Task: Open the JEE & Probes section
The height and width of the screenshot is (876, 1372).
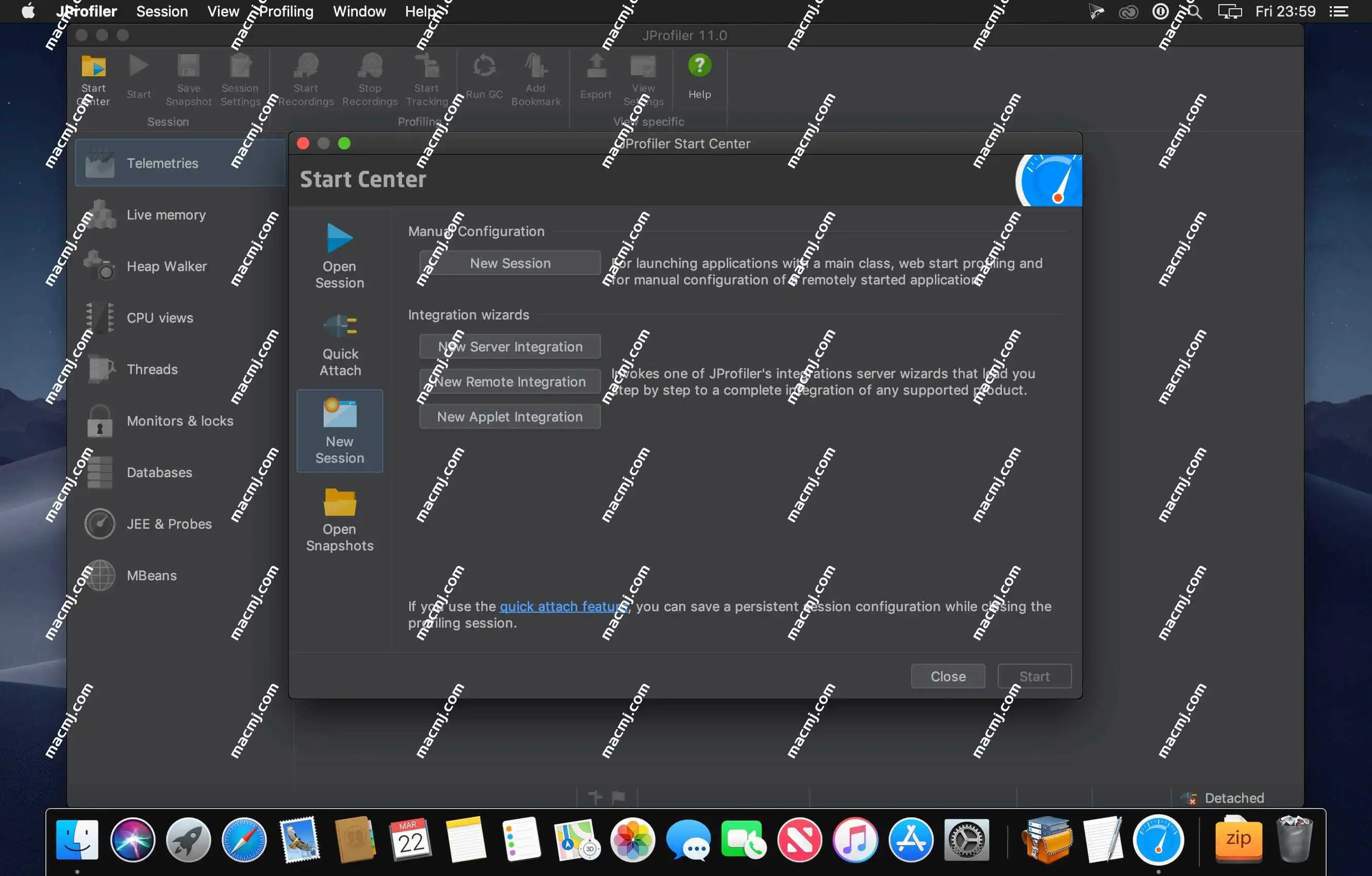Action: [180, 524]
